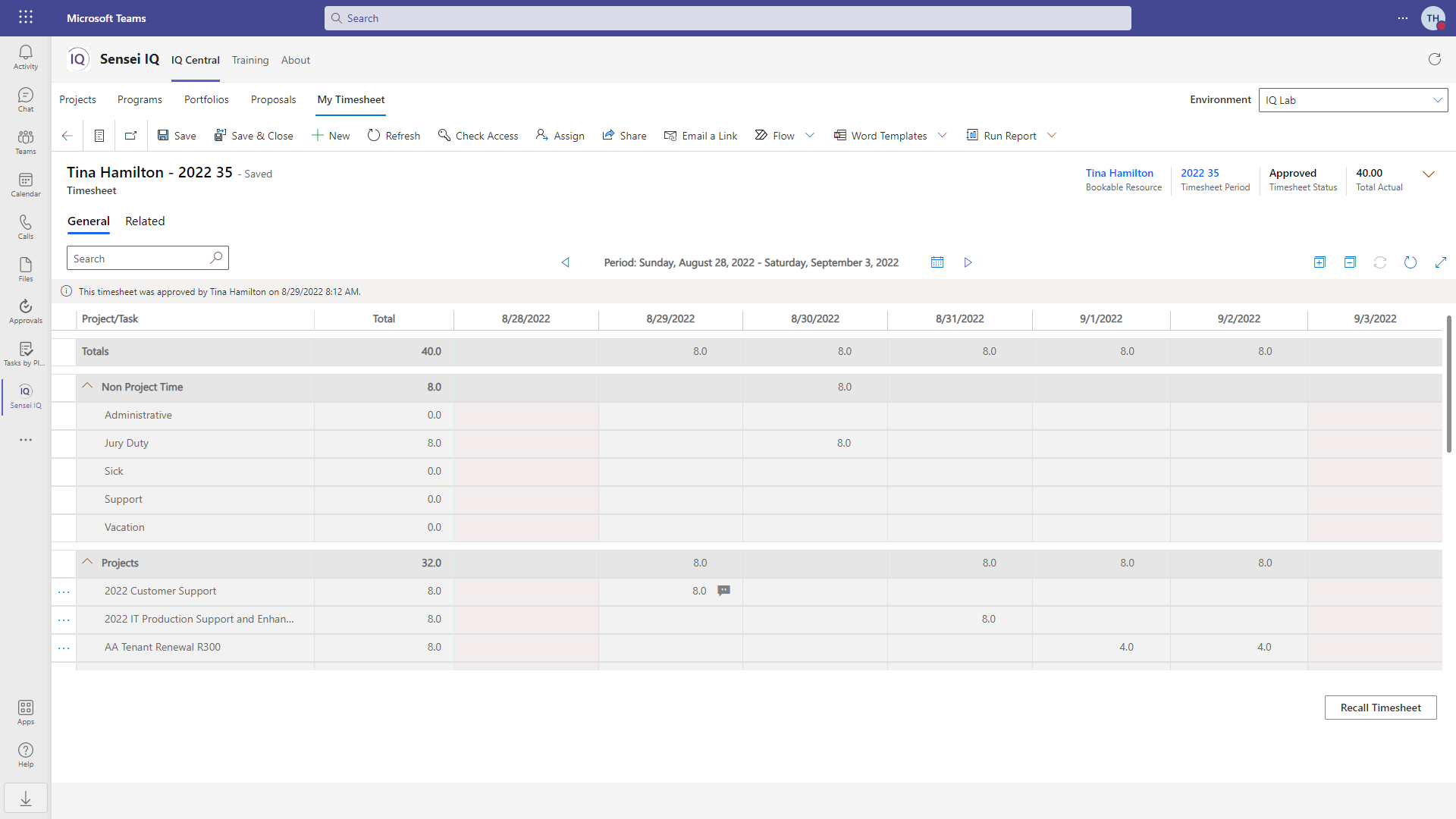This screenshot has width=1456, height=819.
Task: Show more apps ellipsis in sidebar
Action: click(25, 440)
